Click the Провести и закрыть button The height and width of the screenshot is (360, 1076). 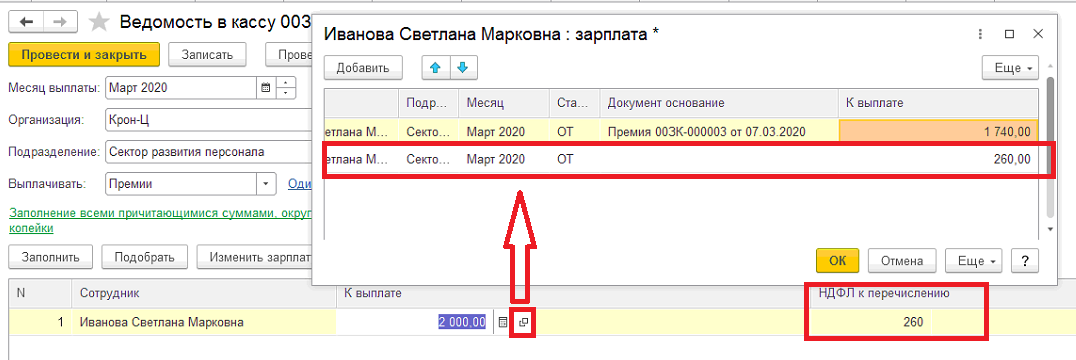coord(84,55)
